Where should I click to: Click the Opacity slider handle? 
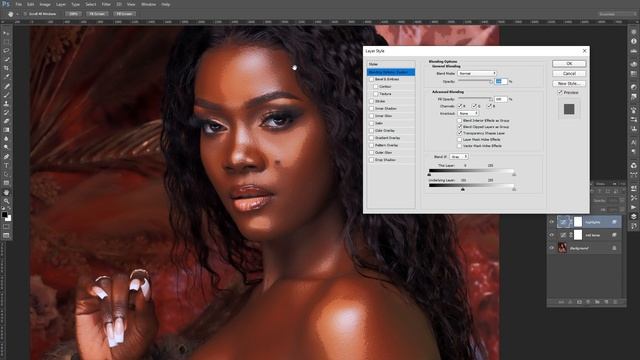pyautogui.click(x=491, y=82)
